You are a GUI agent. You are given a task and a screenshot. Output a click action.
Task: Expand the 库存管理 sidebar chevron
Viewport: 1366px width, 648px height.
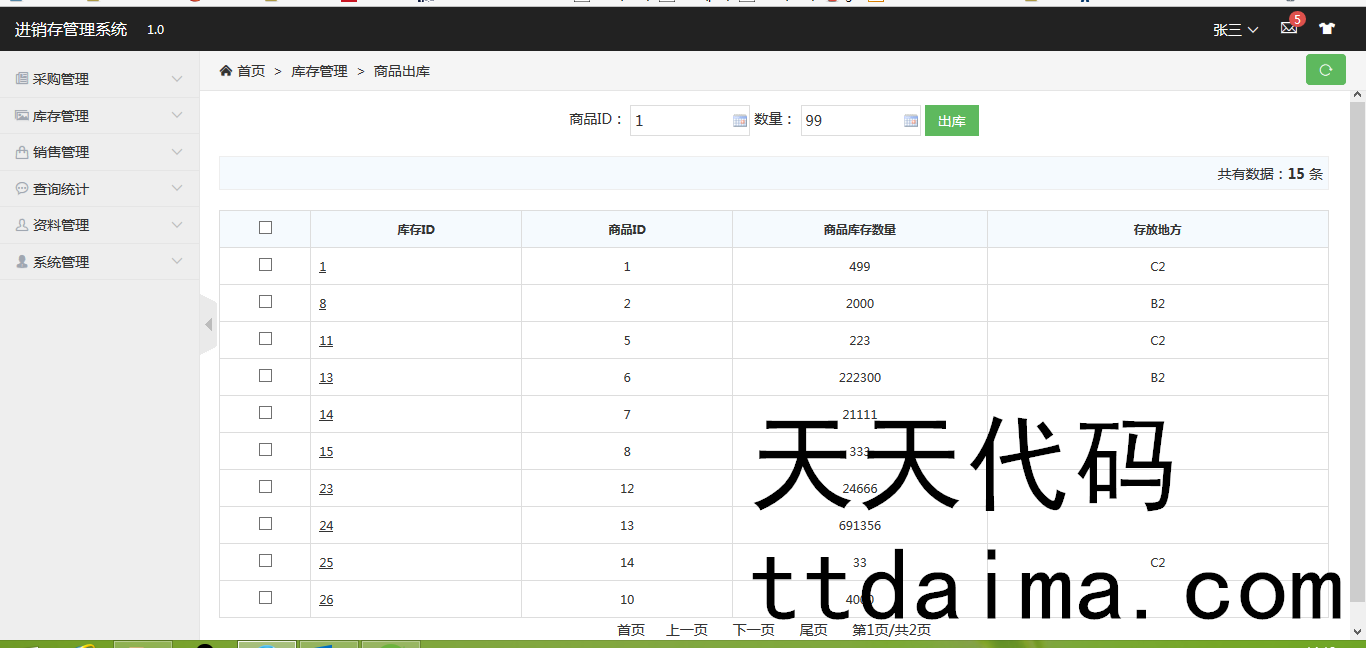(177, 116)
